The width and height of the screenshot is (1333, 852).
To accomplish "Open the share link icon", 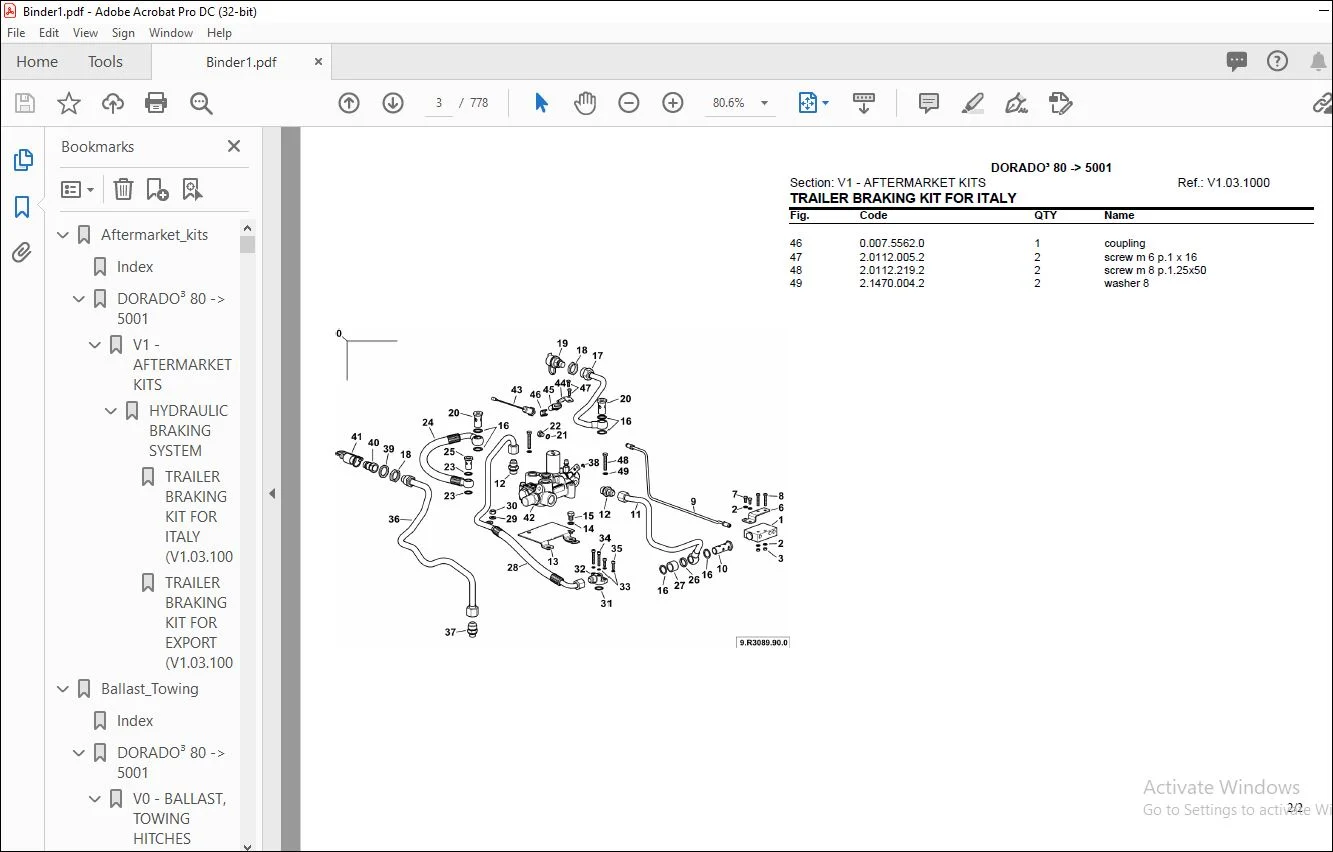I will [x=1322, y=103].
